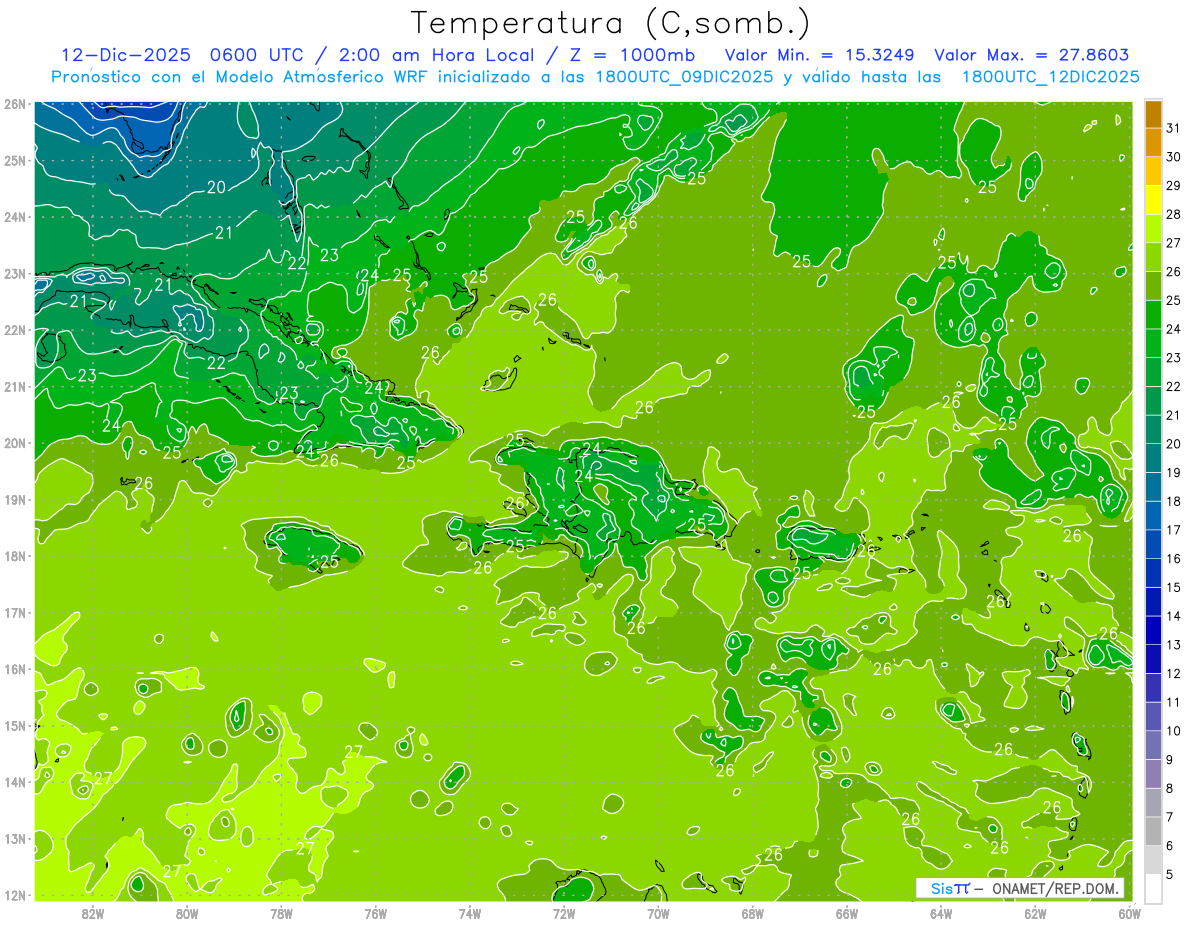Click the teal colorbar segment between 19 and 20
Screen dimensions: 1200x927
coord(1153,458)
